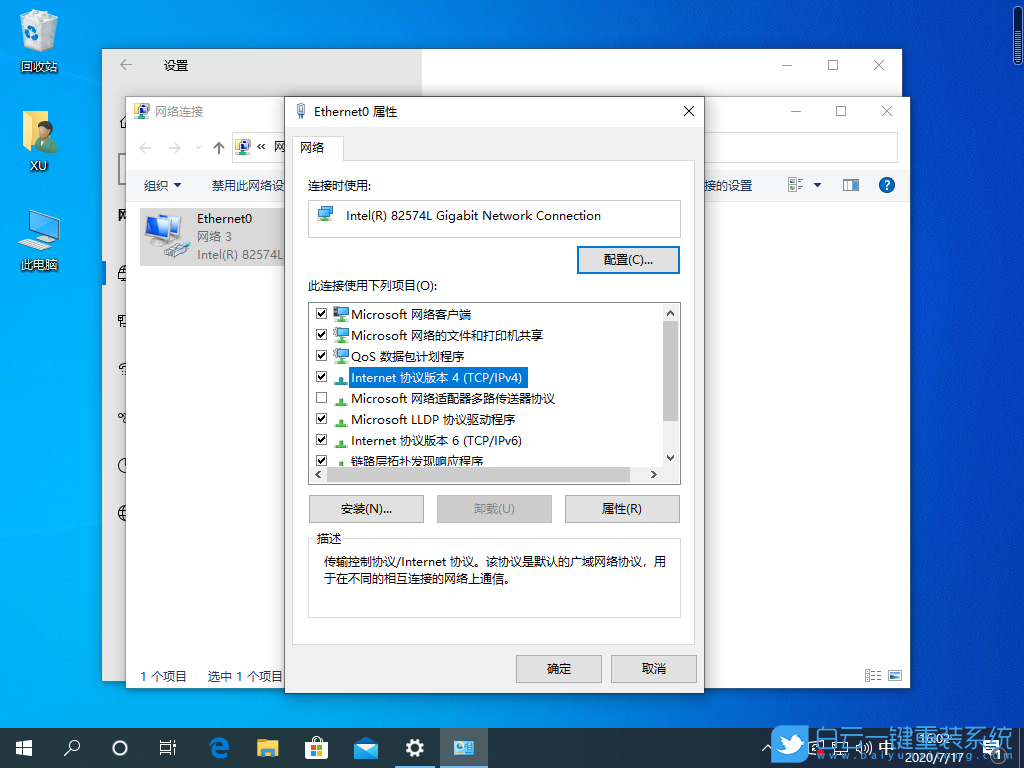Click the 配置(C) button
The image size is (1024, 768).
[628, 259]
